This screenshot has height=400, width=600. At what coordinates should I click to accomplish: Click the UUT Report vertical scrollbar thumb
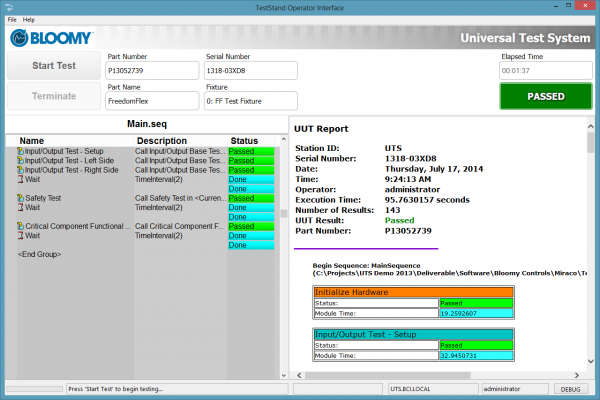(x=590, y=142)
